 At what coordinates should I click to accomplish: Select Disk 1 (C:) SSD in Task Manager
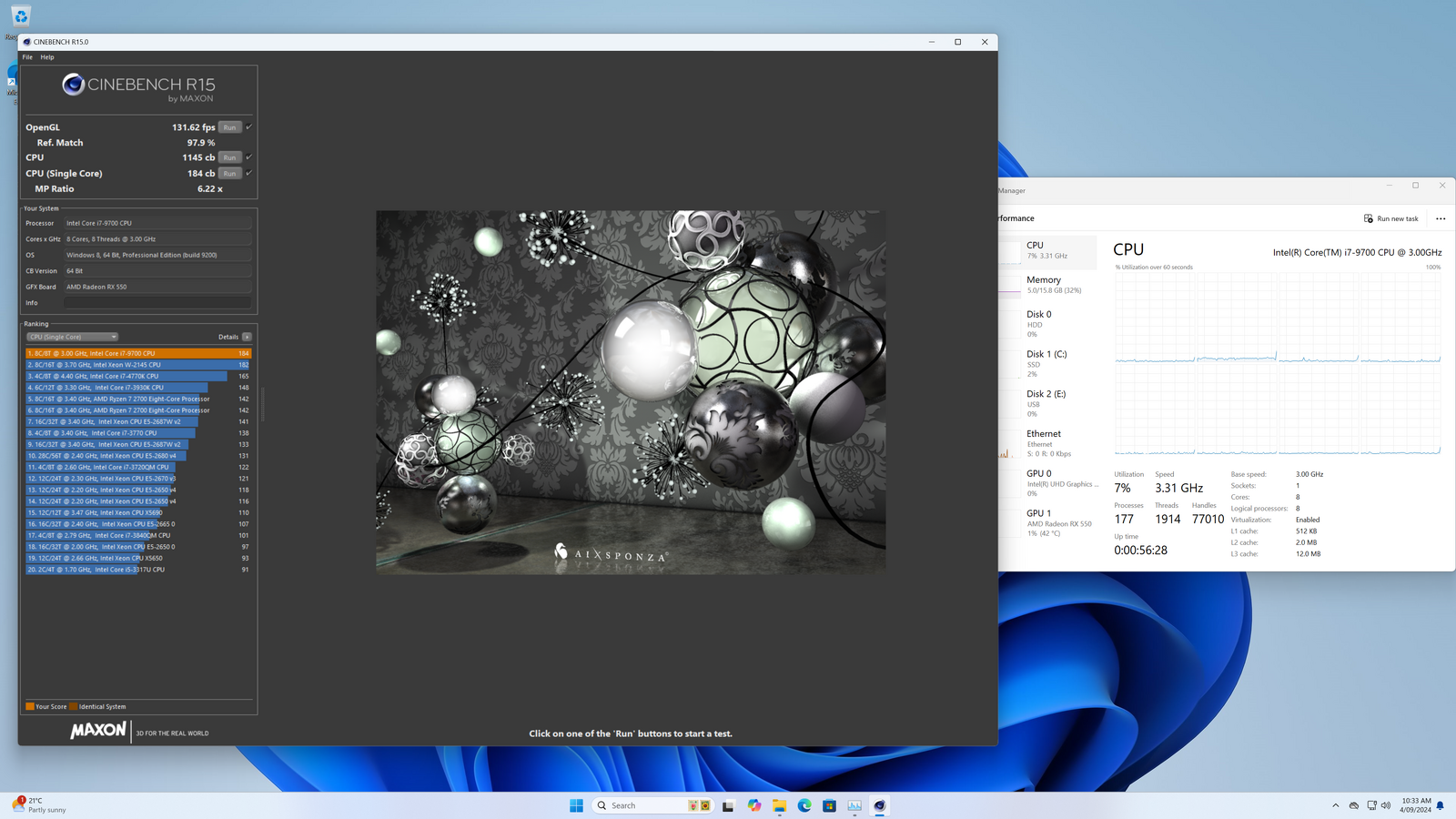[1047, 364]
